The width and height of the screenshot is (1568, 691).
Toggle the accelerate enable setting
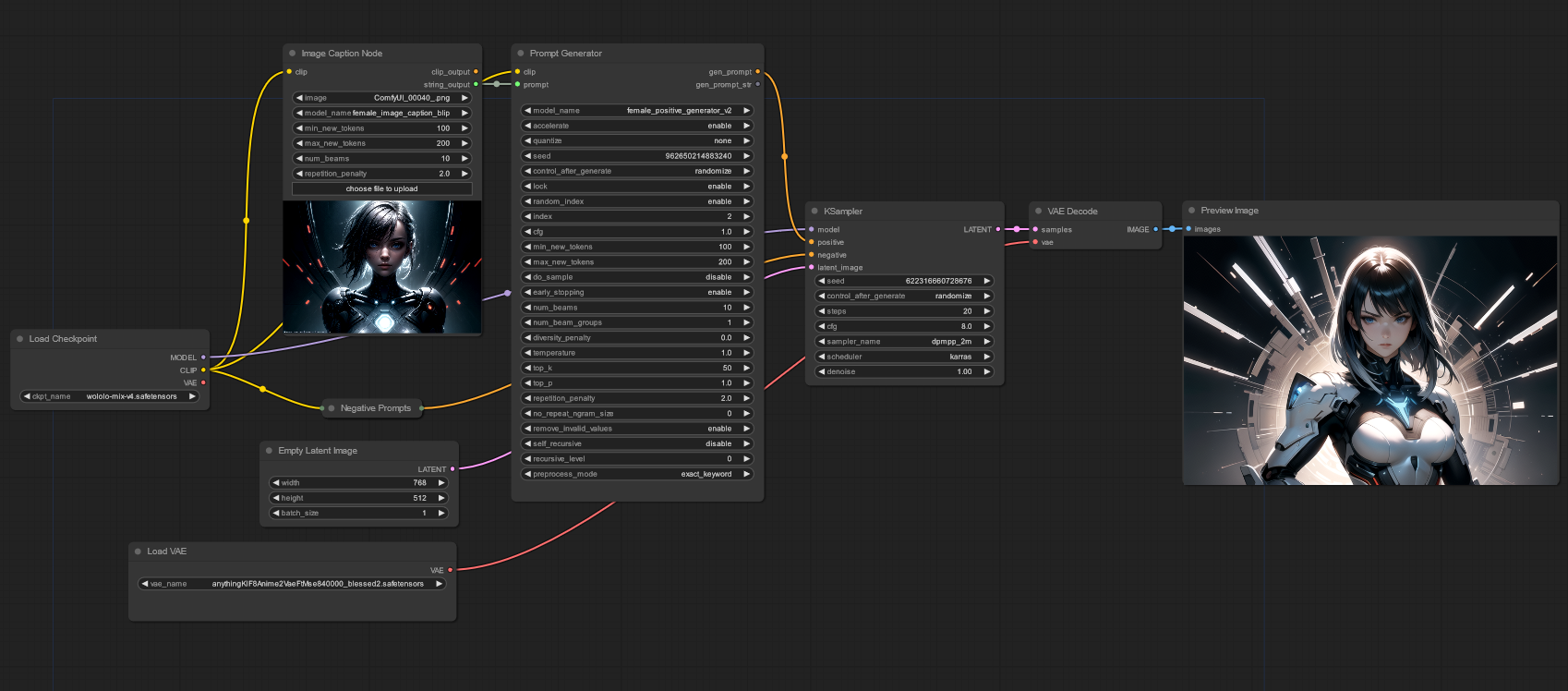pyautogui.click(x=637, y=126)
